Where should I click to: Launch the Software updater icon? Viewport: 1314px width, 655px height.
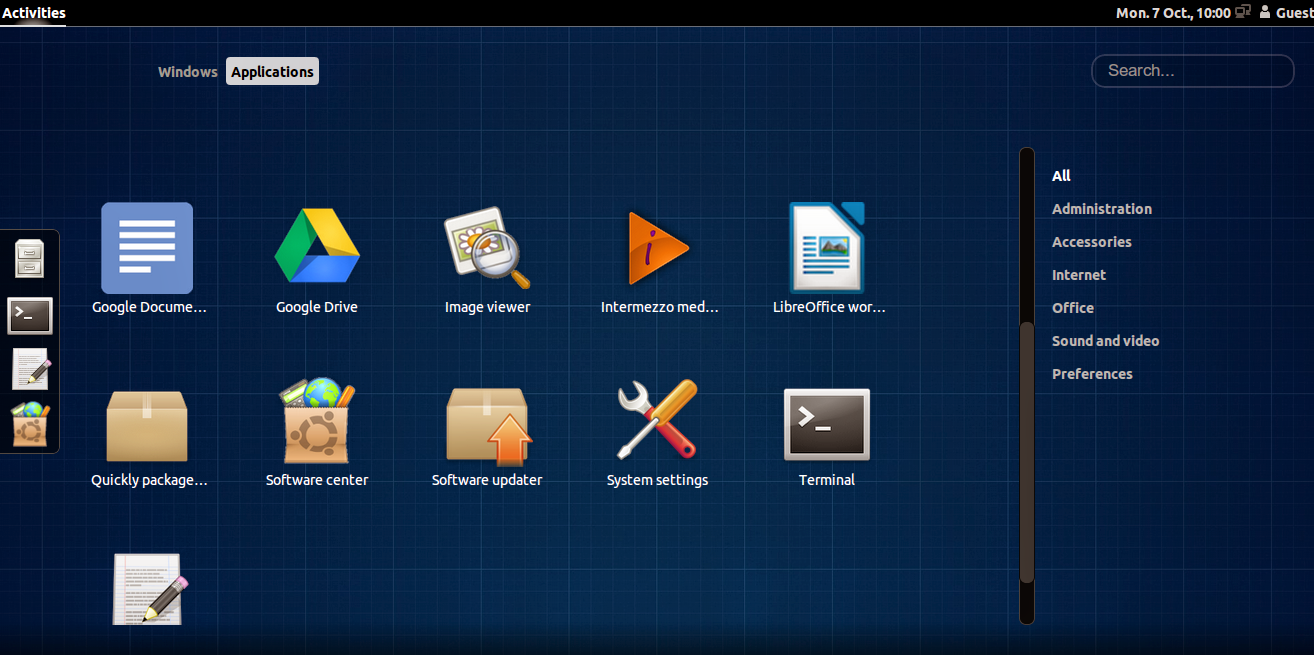[489, 427]
